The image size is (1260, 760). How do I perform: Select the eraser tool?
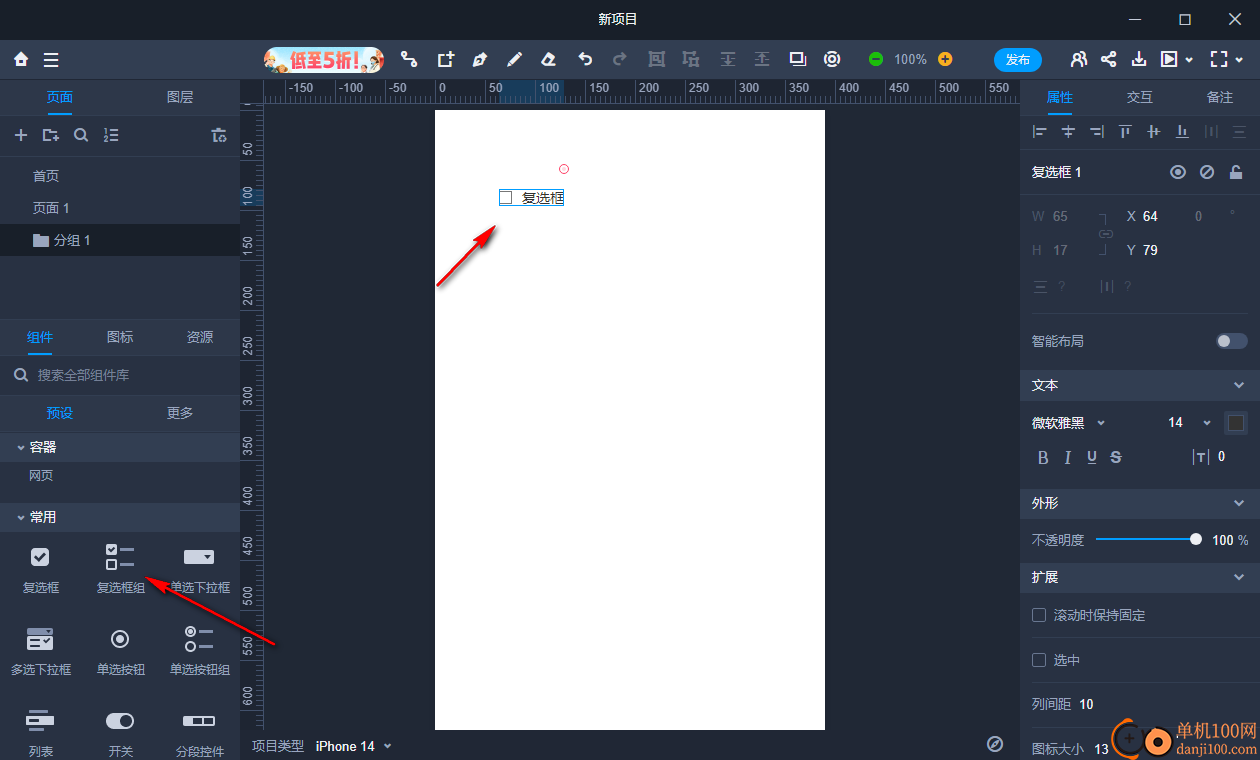(548, 60)
